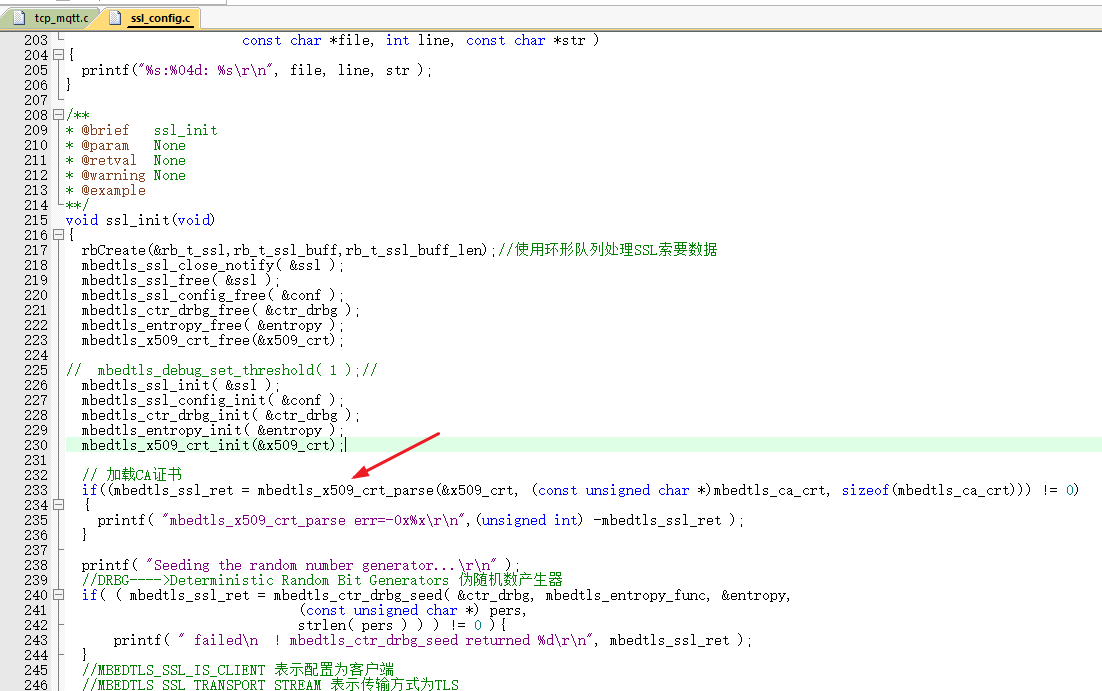The width and height of the screenshot is (1102, 691).
Task: Click printf mbedtls_x509_crt_parse err line 235
Action: 420,520
